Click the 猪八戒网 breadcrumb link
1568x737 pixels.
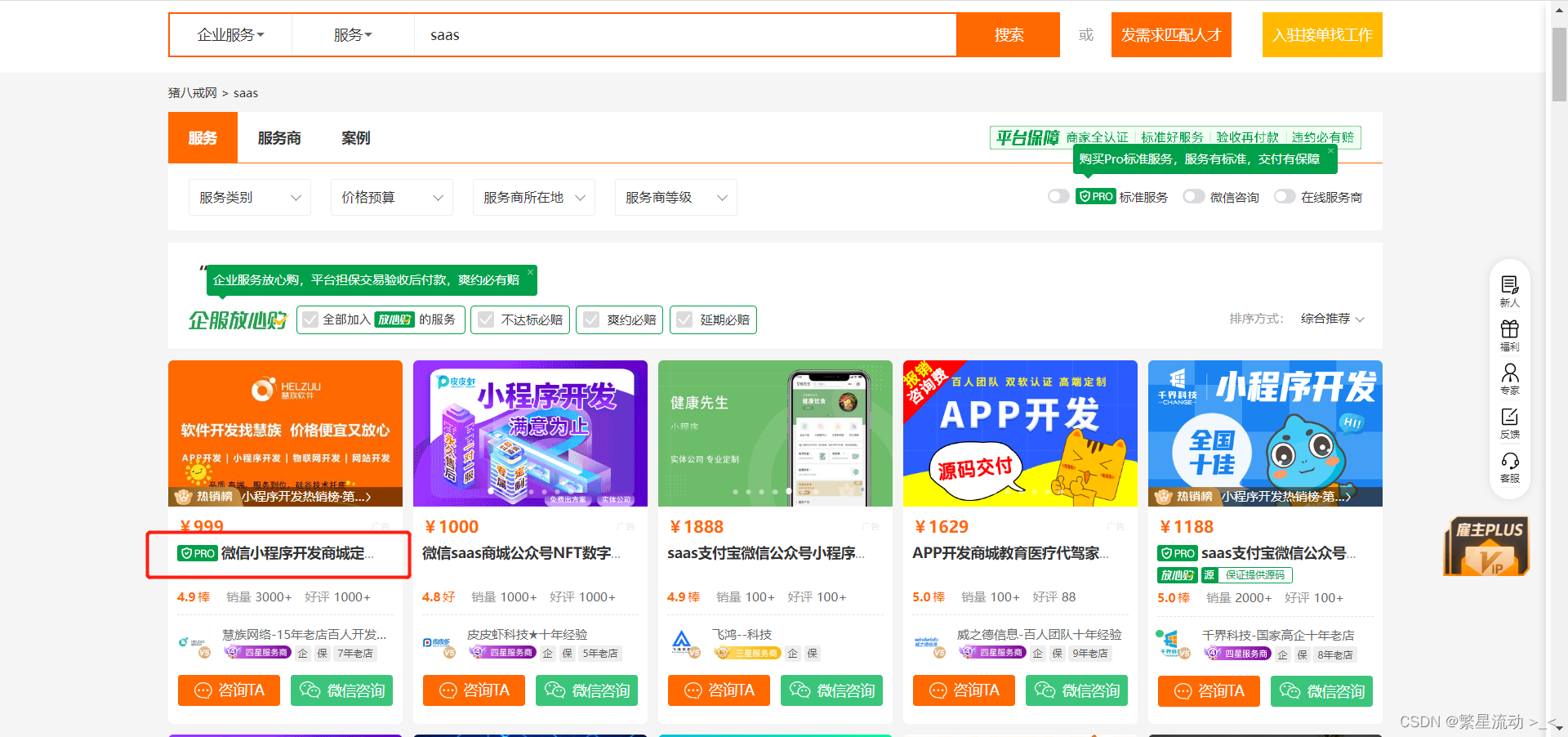[193, 93]
